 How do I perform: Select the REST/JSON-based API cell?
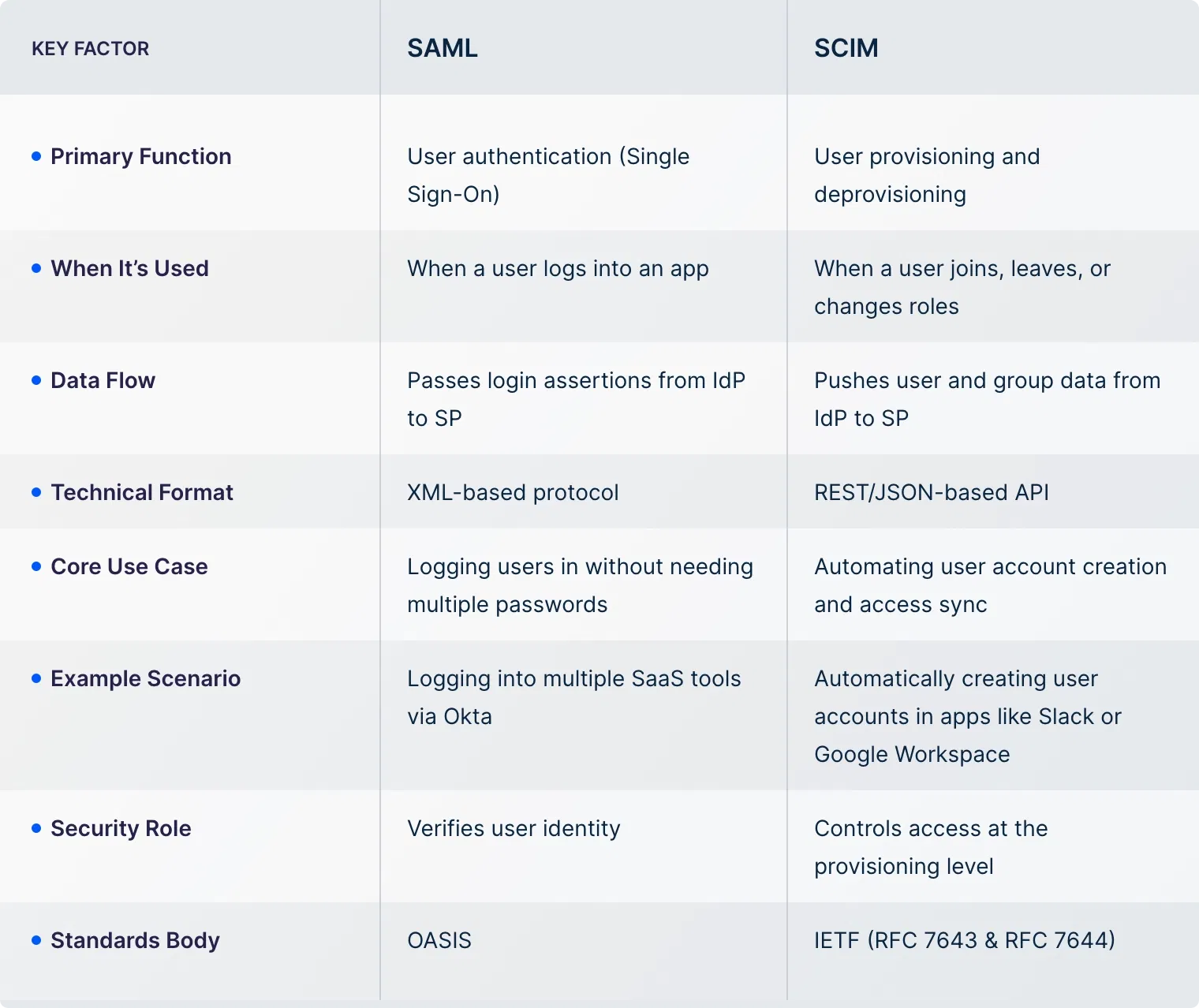(x=932, y=492)
